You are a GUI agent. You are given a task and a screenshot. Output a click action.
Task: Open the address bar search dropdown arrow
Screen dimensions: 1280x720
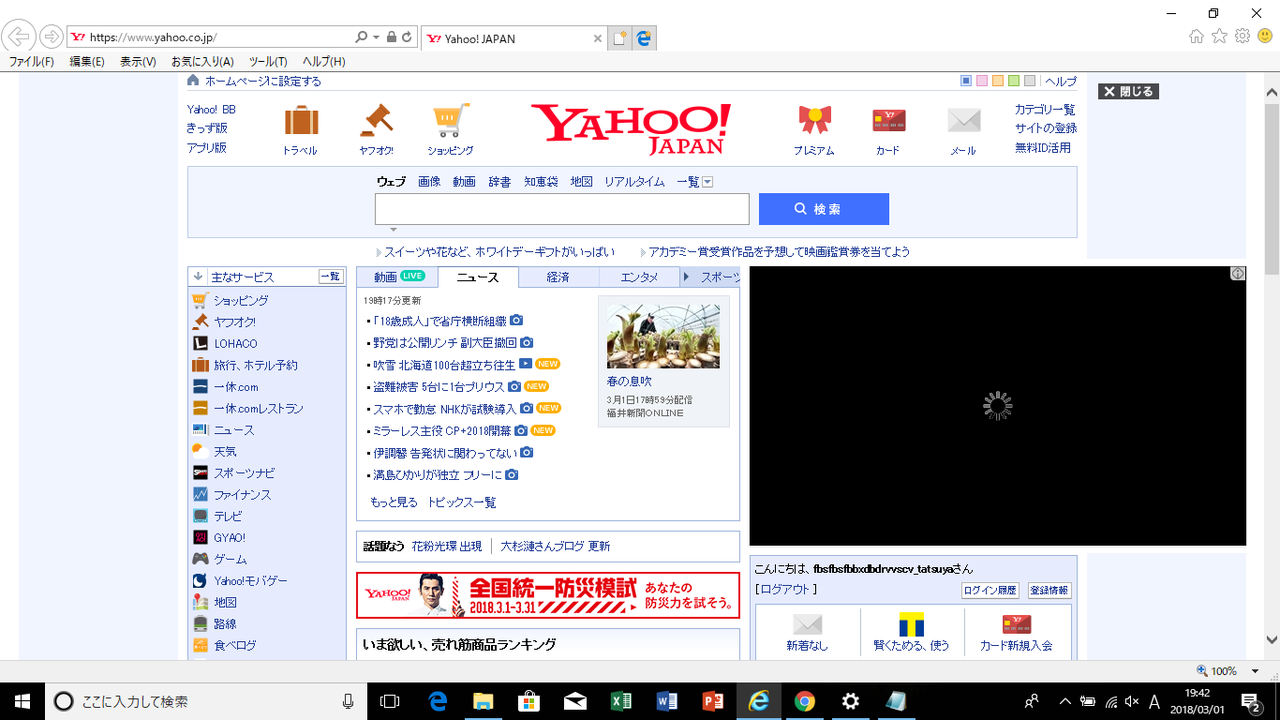pyautogui.click(x=376, y=37)
